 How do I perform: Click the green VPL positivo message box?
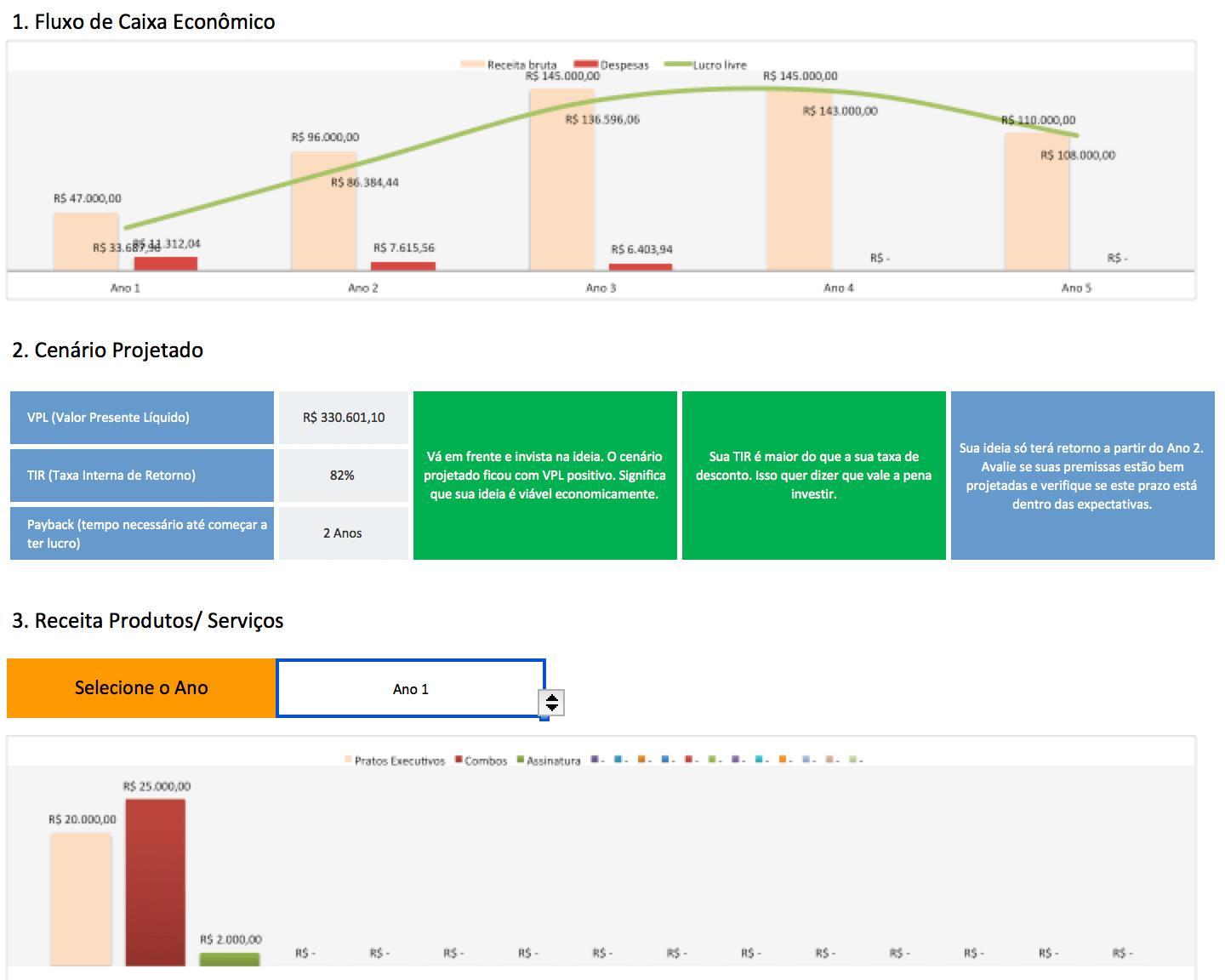pos(544,476)
